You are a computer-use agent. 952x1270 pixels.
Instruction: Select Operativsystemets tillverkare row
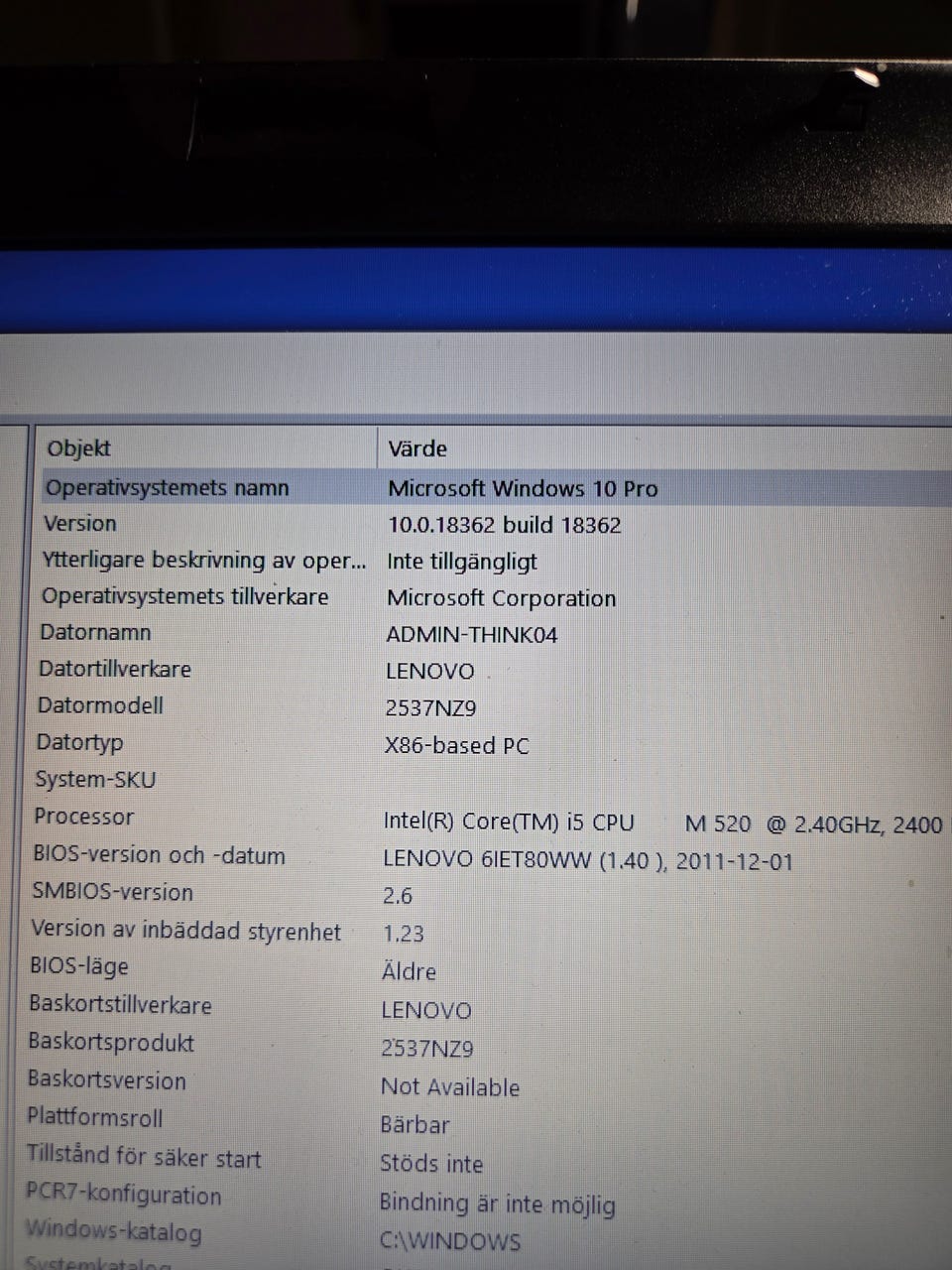(x=184, y=596)
